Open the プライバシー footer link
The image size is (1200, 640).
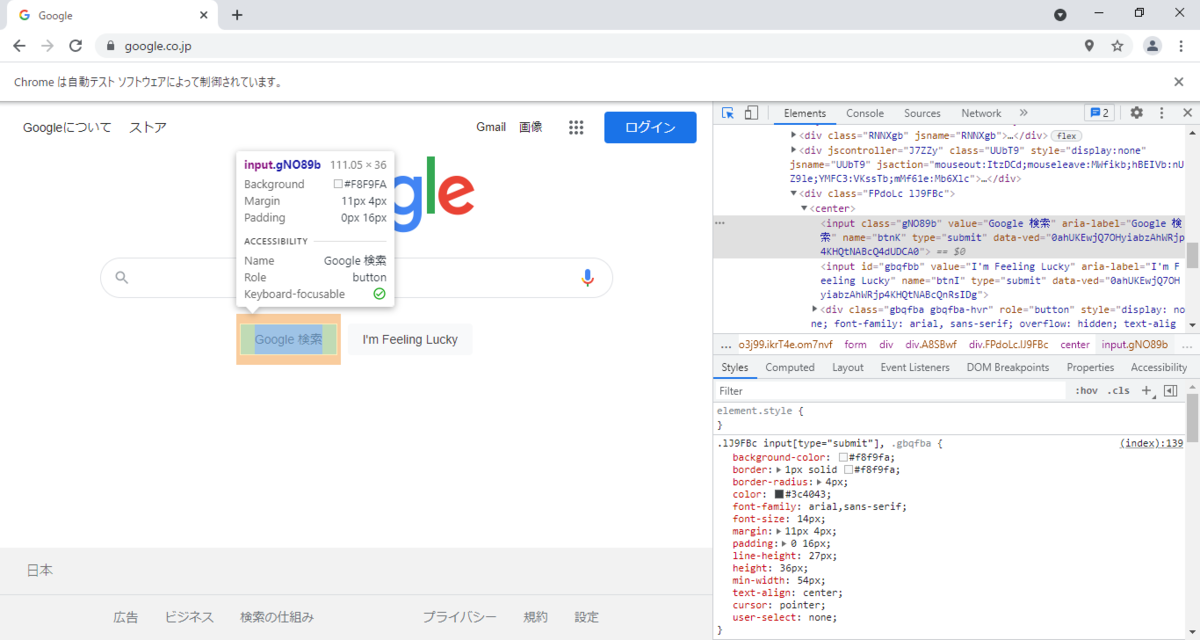click(x=459, y=617)
